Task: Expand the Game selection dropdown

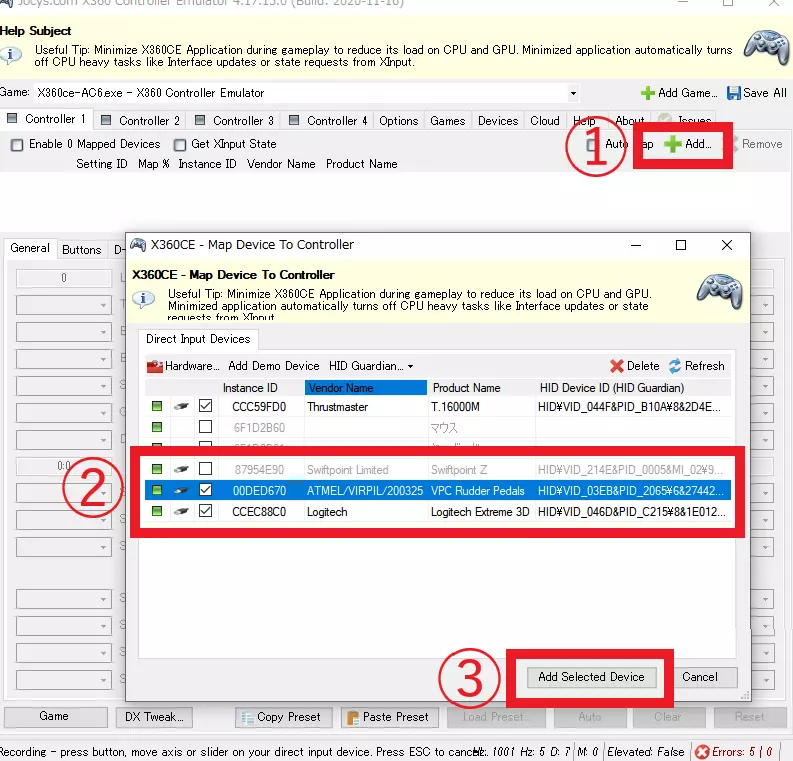Action: coord(573,93)
